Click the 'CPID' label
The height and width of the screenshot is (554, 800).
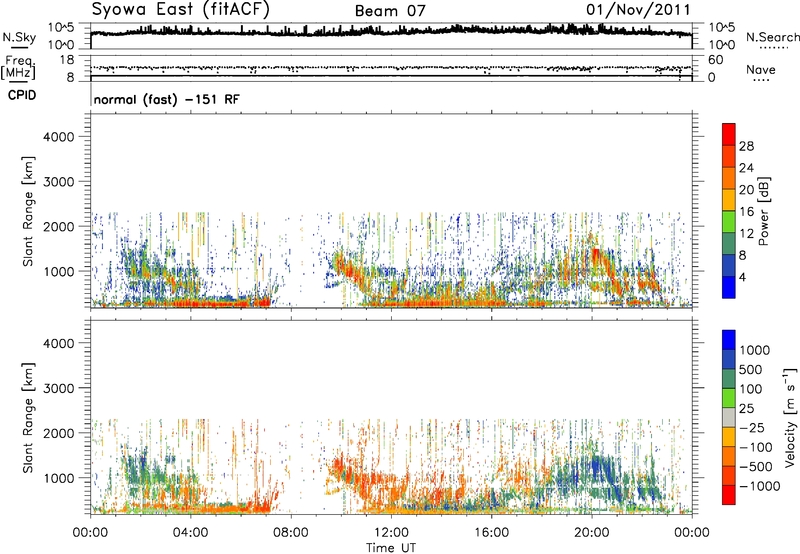click(22, 95)
